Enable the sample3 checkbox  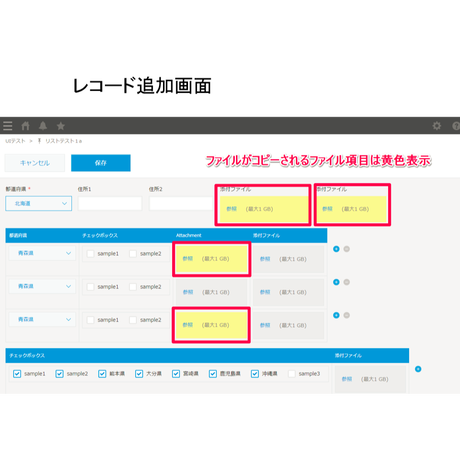pos(292,374)
